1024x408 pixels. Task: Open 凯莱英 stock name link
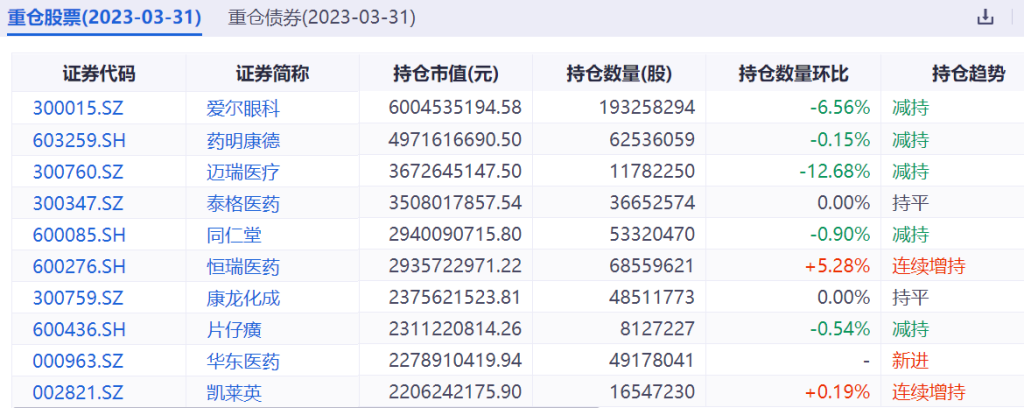(x=233, y=393)
